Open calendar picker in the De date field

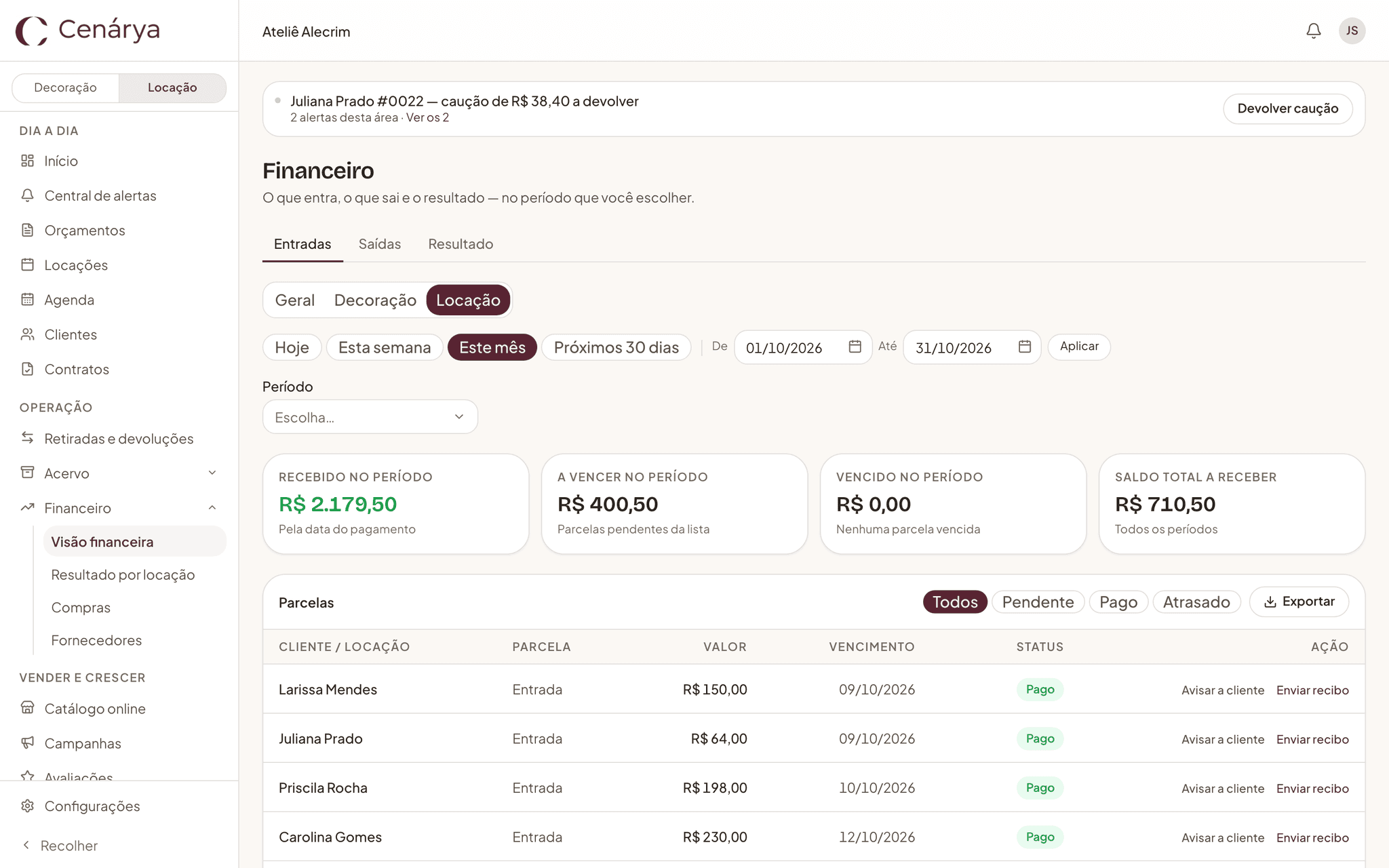[x=855, y=347]
